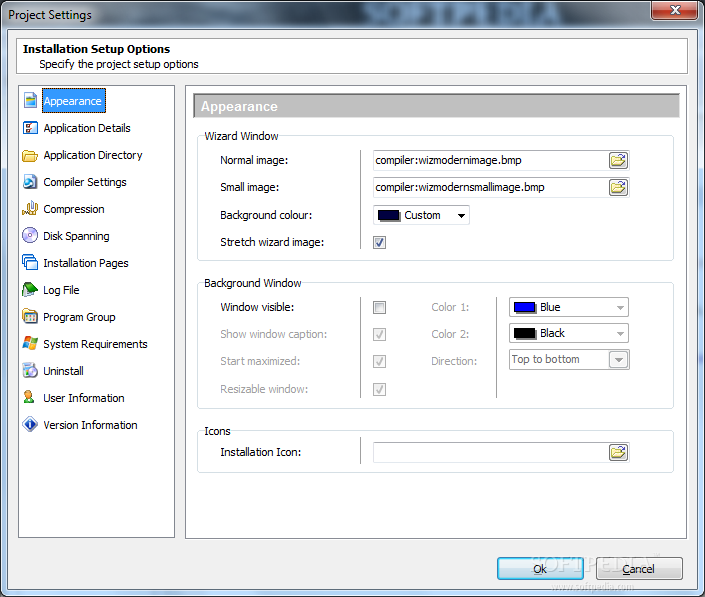Image resolution: width=705 pixels, height=597 pixels.
Task: Click the Application Details icon
Action: 30,128
